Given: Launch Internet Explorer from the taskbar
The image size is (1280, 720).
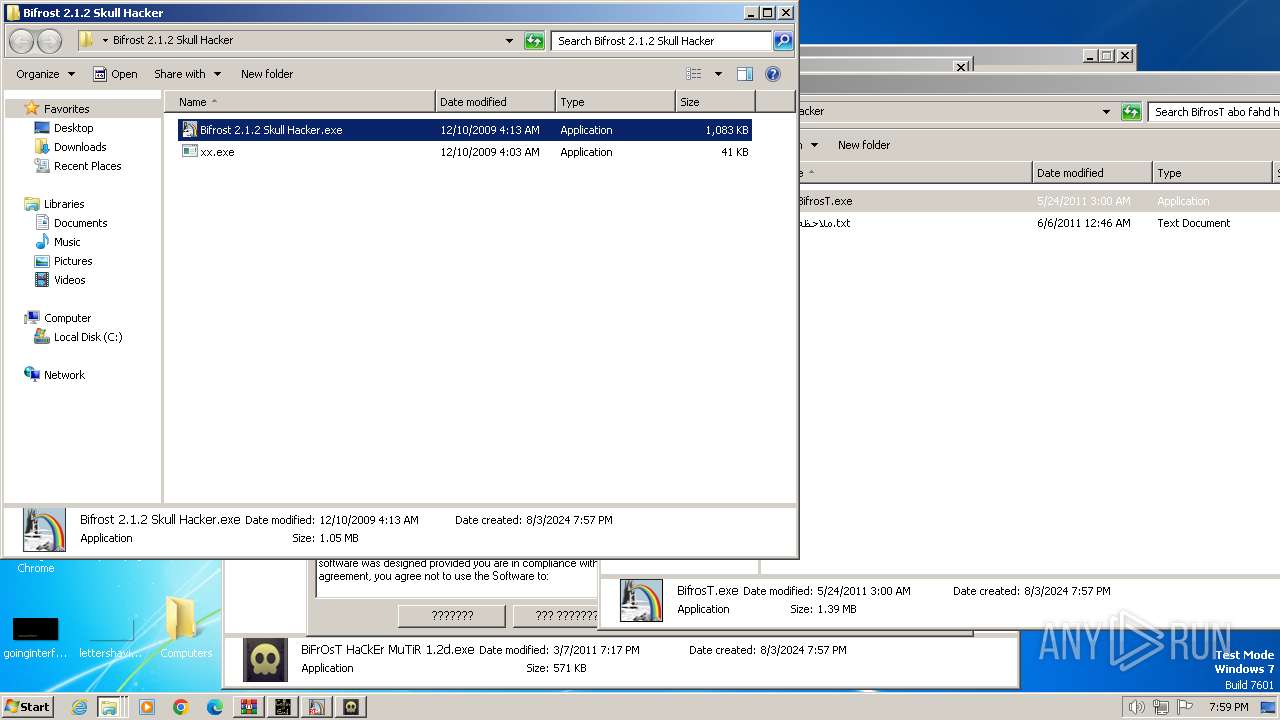Looking at the screenshot, I should [79, 707].
